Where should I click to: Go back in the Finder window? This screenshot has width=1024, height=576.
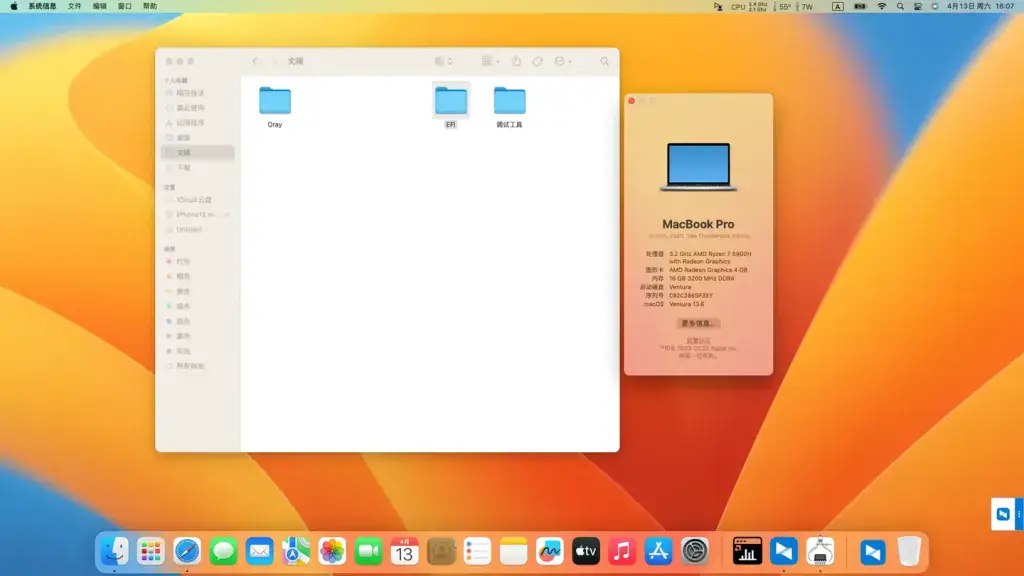(255, 61)
